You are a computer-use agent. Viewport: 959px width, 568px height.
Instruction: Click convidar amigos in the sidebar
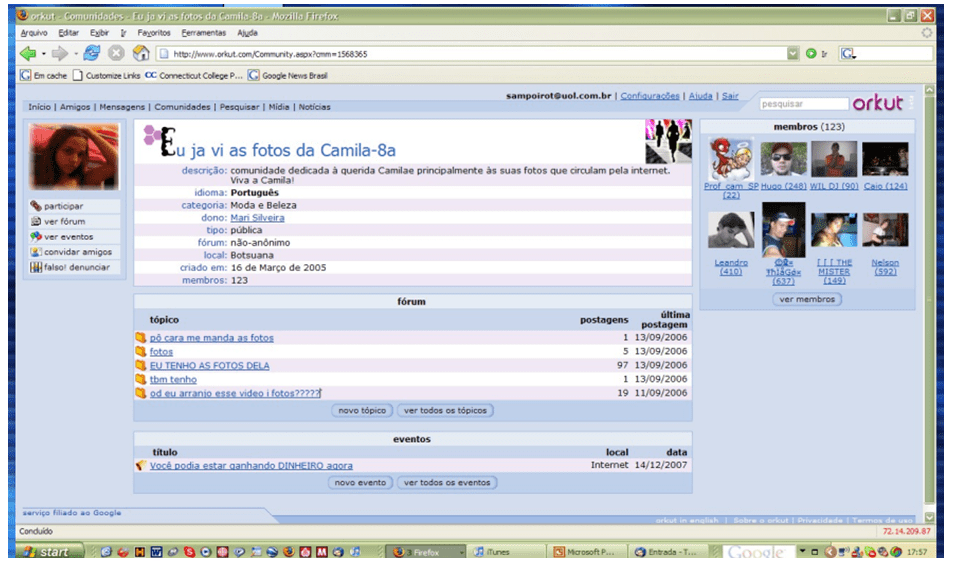78,252
